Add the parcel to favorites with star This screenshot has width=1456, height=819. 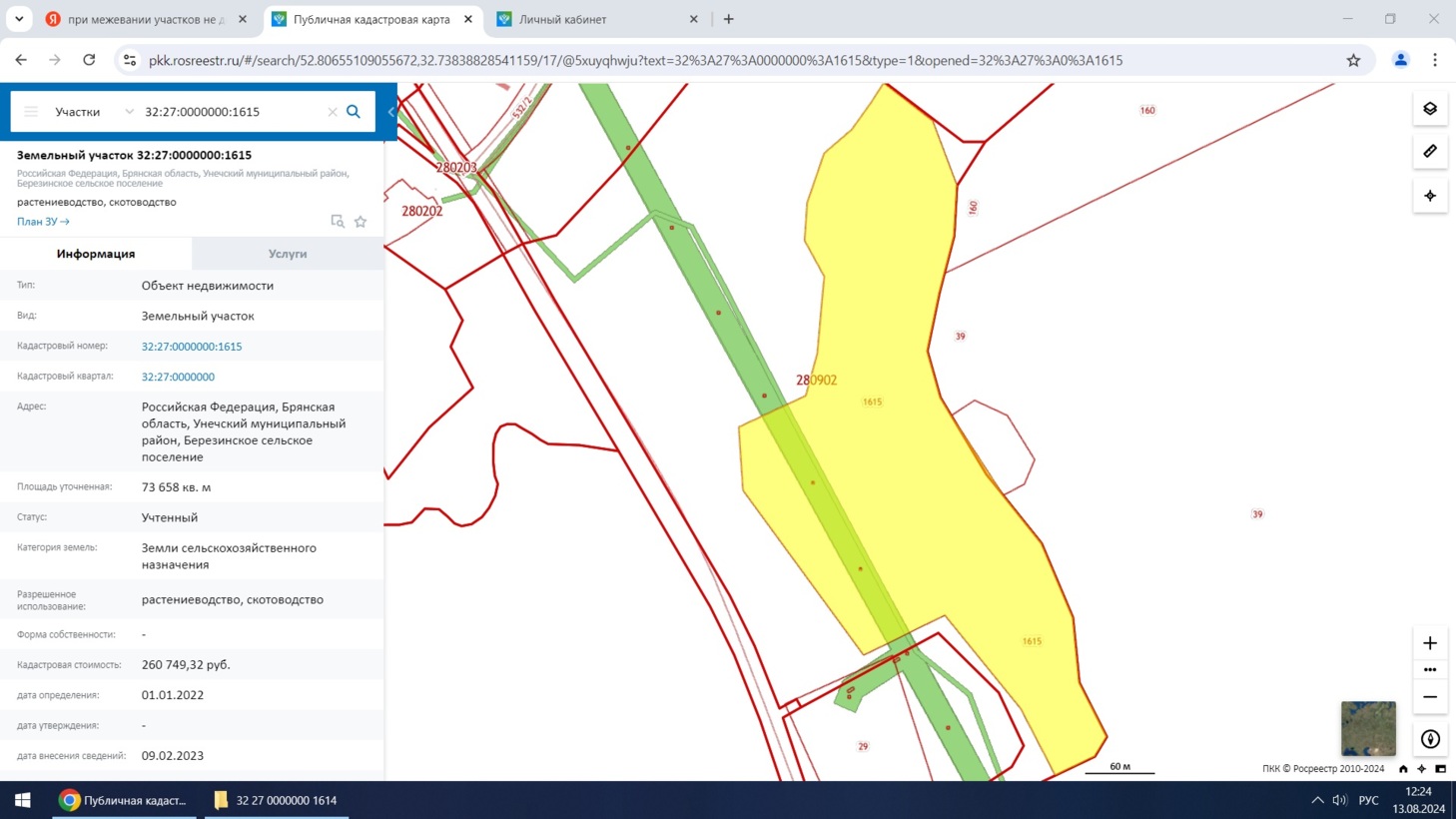click(361, 222)
